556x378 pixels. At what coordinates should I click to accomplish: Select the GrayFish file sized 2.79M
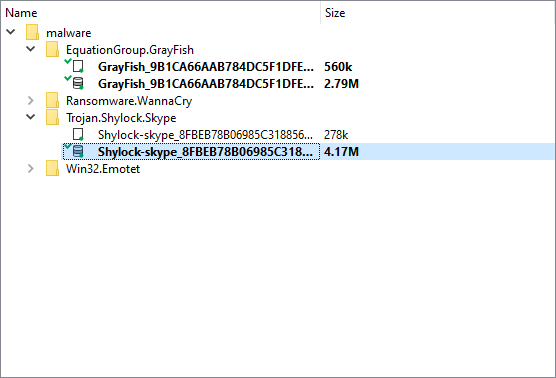(206, 84)
